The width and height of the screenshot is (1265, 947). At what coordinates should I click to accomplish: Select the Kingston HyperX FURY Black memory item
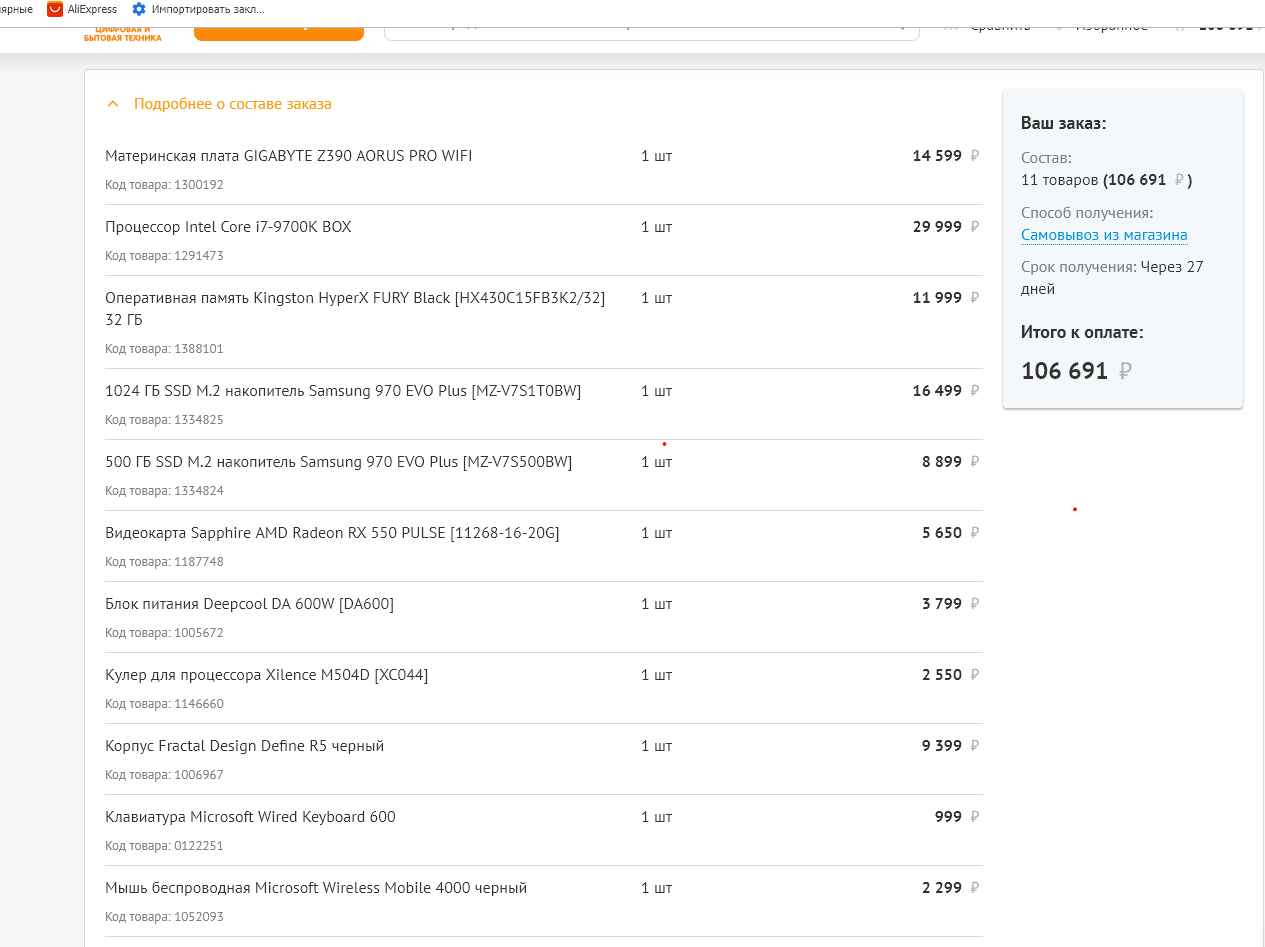355,308
